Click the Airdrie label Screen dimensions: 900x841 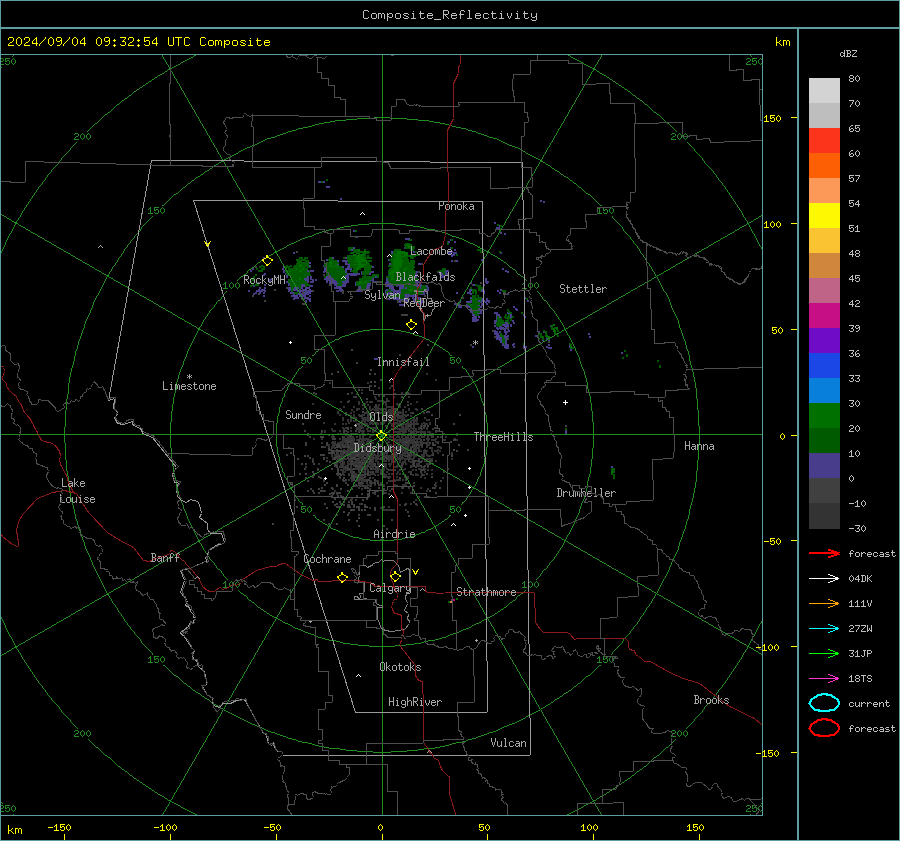point(394,534)
